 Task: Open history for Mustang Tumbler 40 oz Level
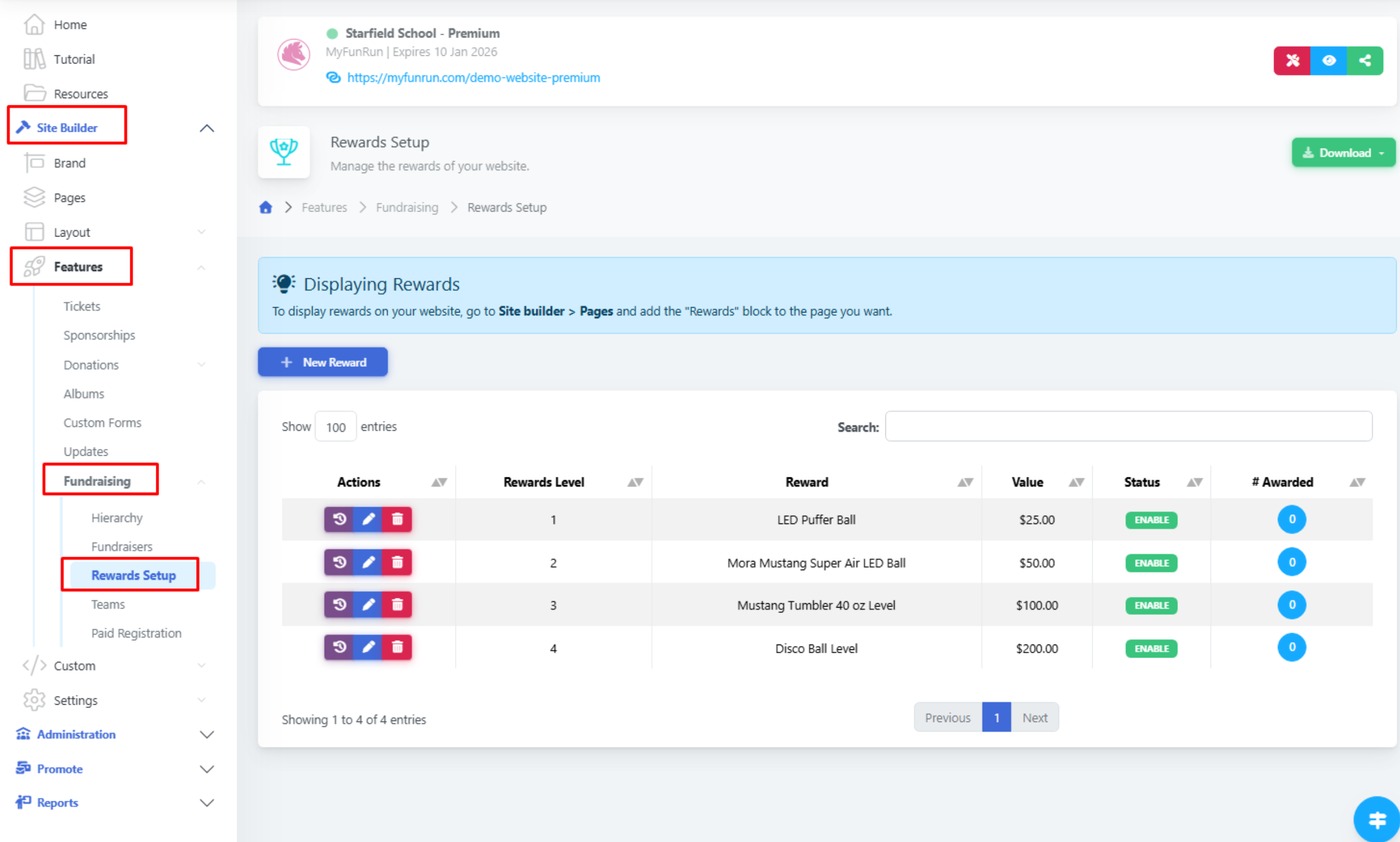(x=339, y=605)
